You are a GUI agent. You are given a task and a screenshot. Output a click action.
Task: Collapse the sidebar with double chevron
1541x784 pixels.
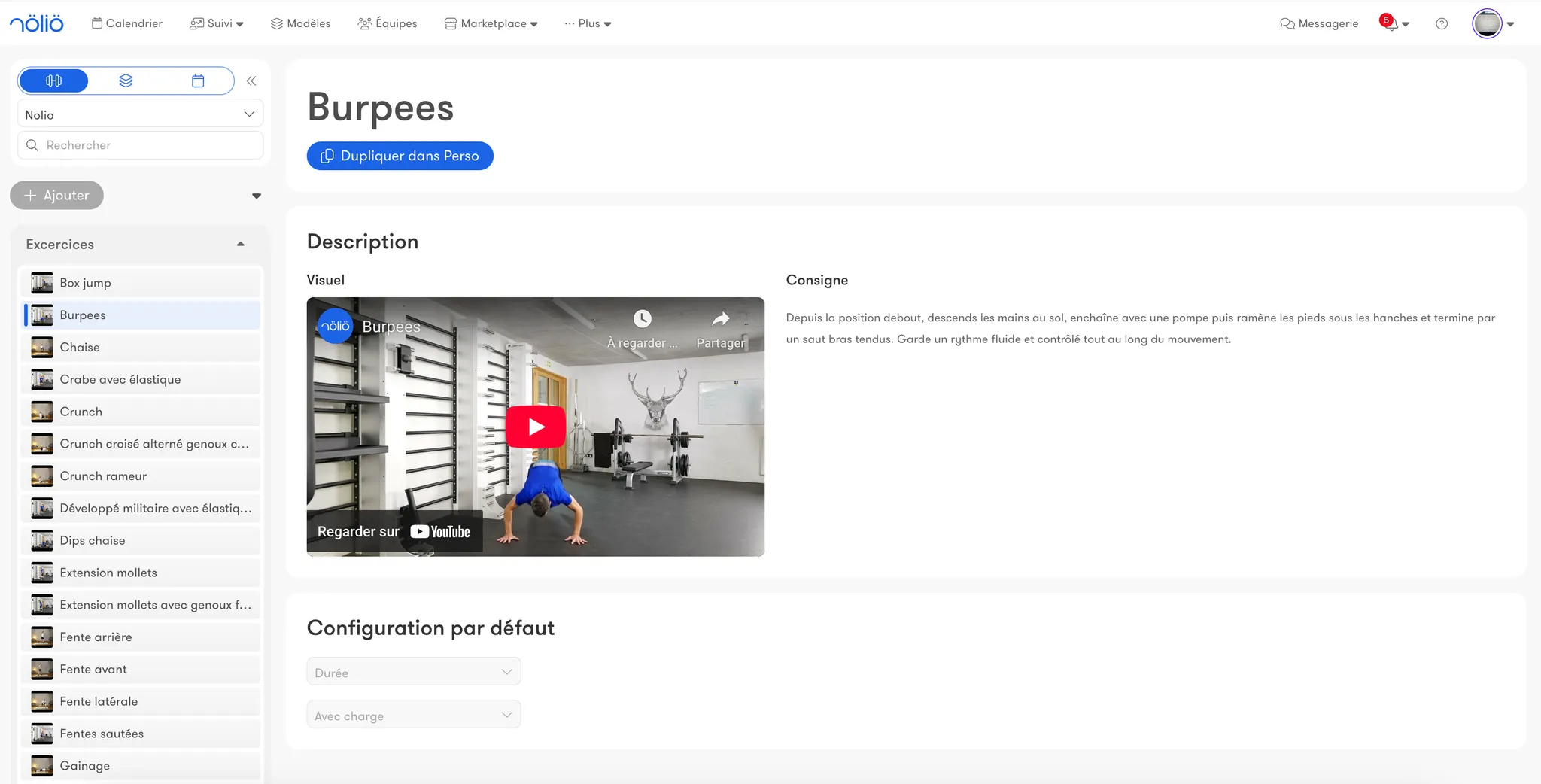(251, 81)
